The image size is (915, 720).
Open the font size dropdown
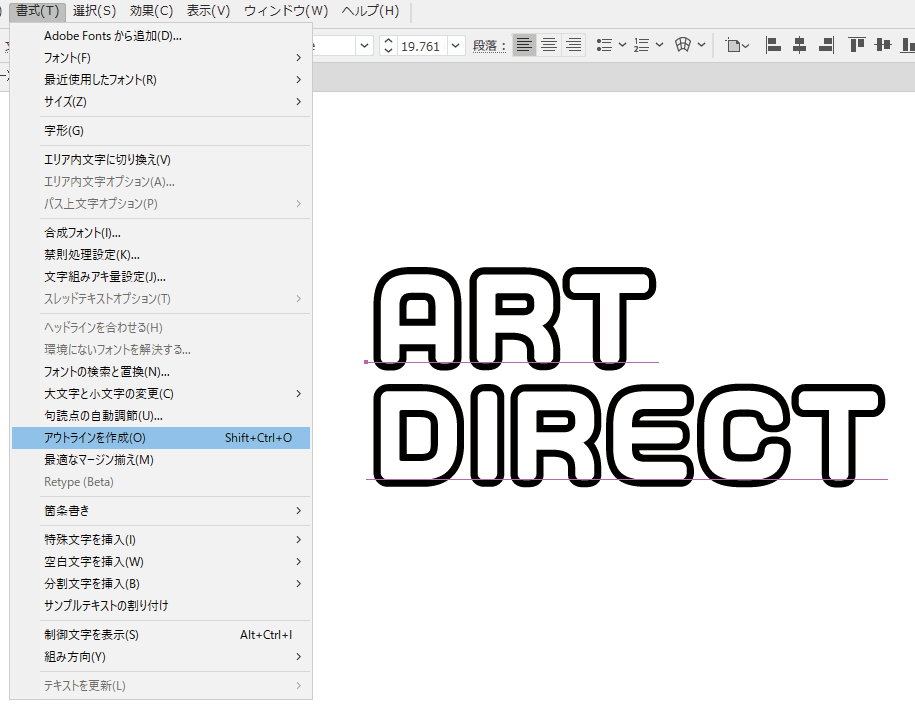pos(455,45)
